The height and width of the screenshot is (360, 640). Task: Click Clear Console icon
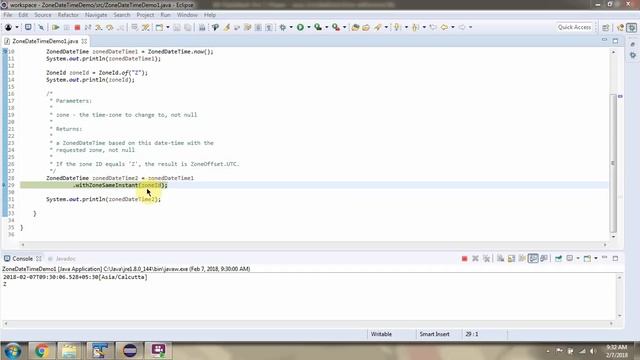pyautogui.click(x=500, y=258)
